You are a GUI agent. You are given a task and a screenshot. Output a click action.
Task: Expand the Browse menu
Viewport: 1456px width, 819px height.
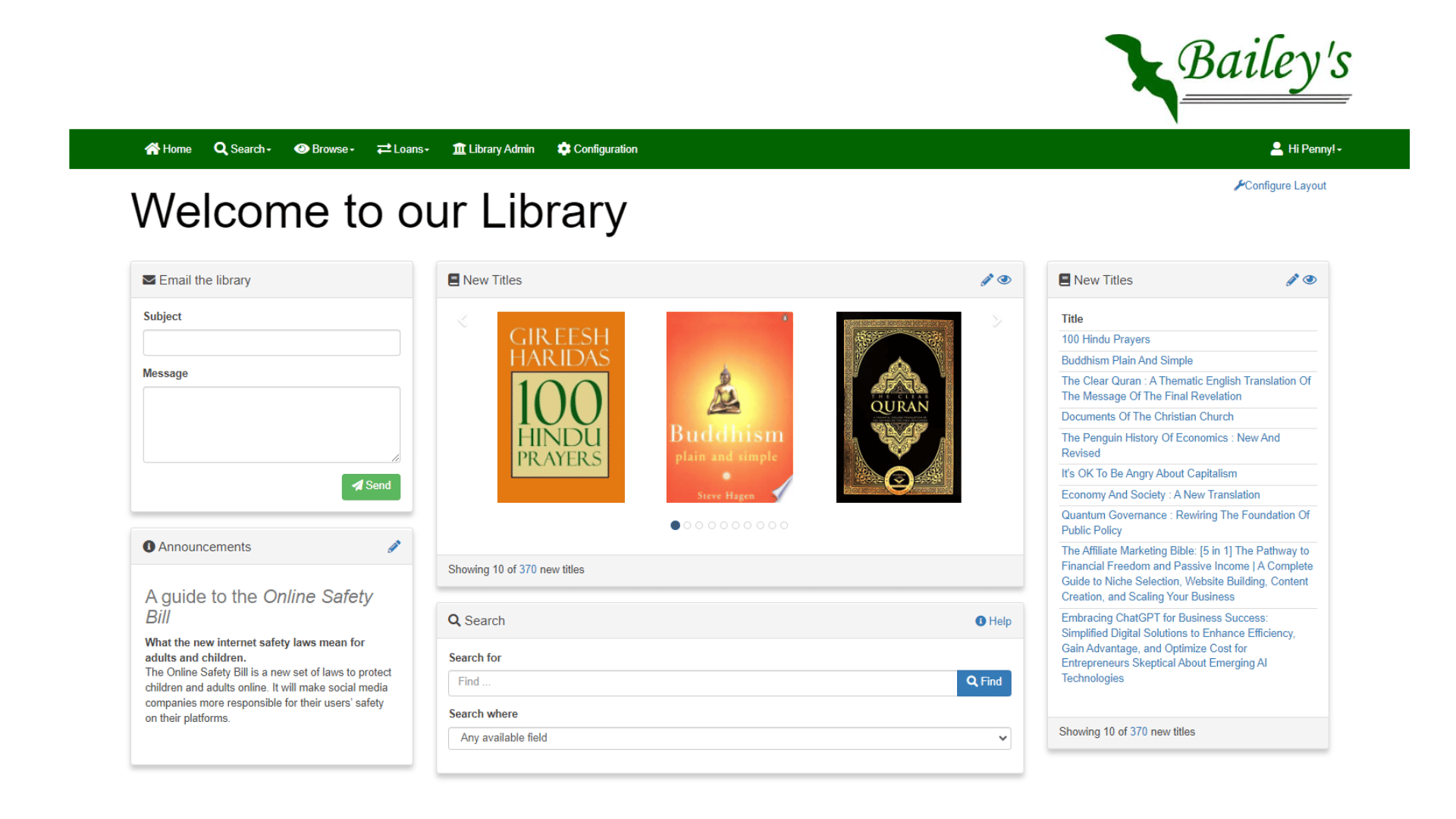[324, 149]
